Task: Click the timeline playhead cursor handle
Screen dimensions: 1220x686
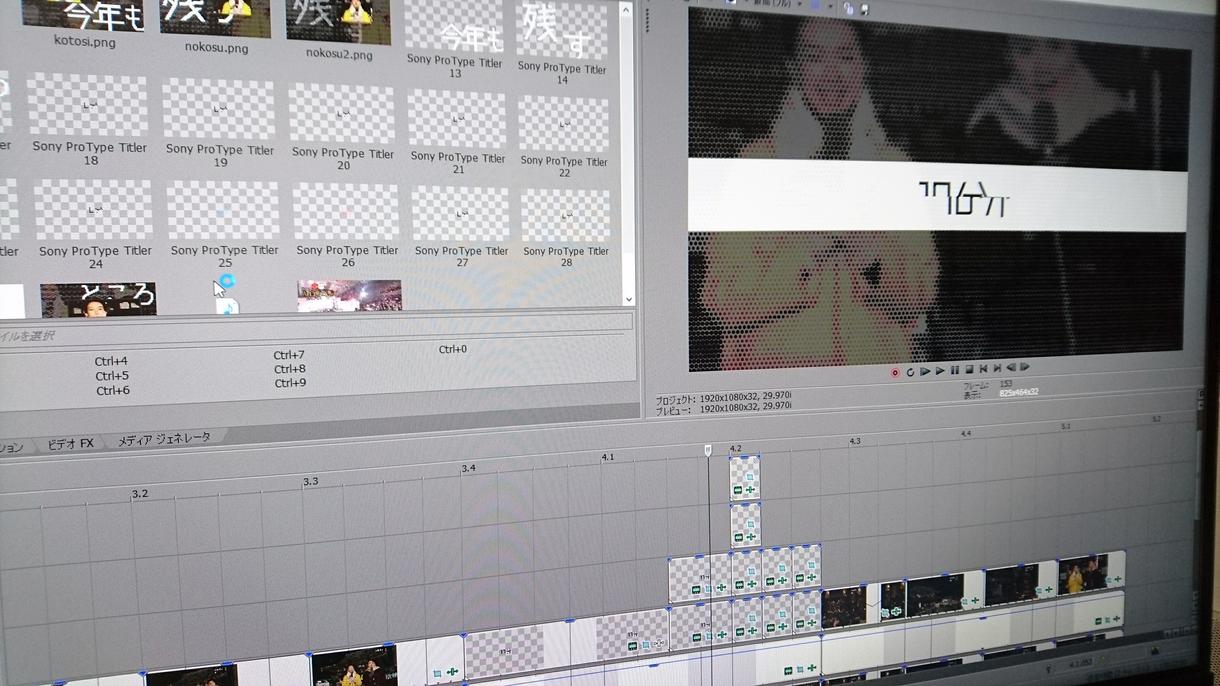Action: tap(708, 451)
